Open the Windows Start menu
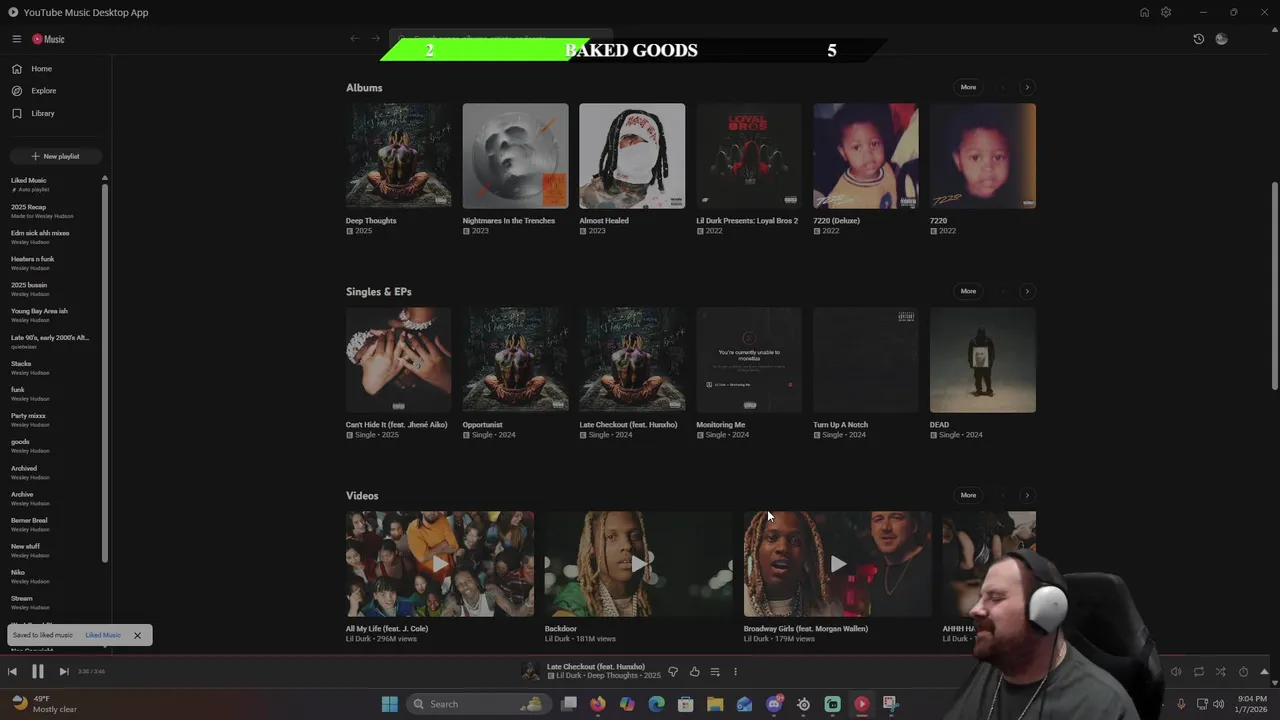Viewport: 1280px width, 720px height. click(x=389, y=704)
